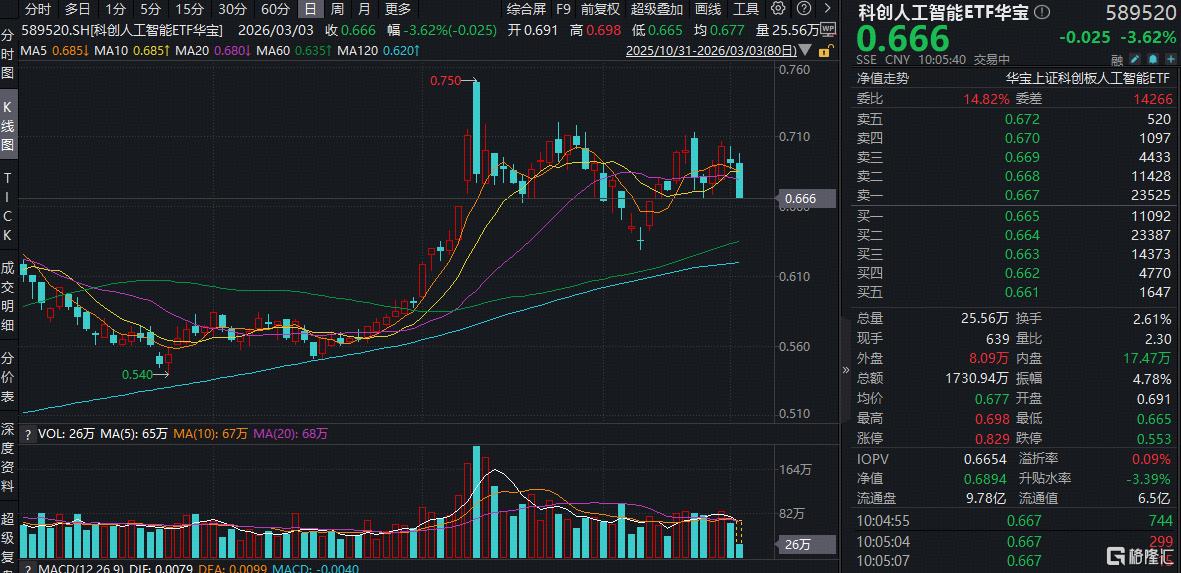Open 分价表 in left sidebar
The image size is (1181, 573).
coord(8,375)
